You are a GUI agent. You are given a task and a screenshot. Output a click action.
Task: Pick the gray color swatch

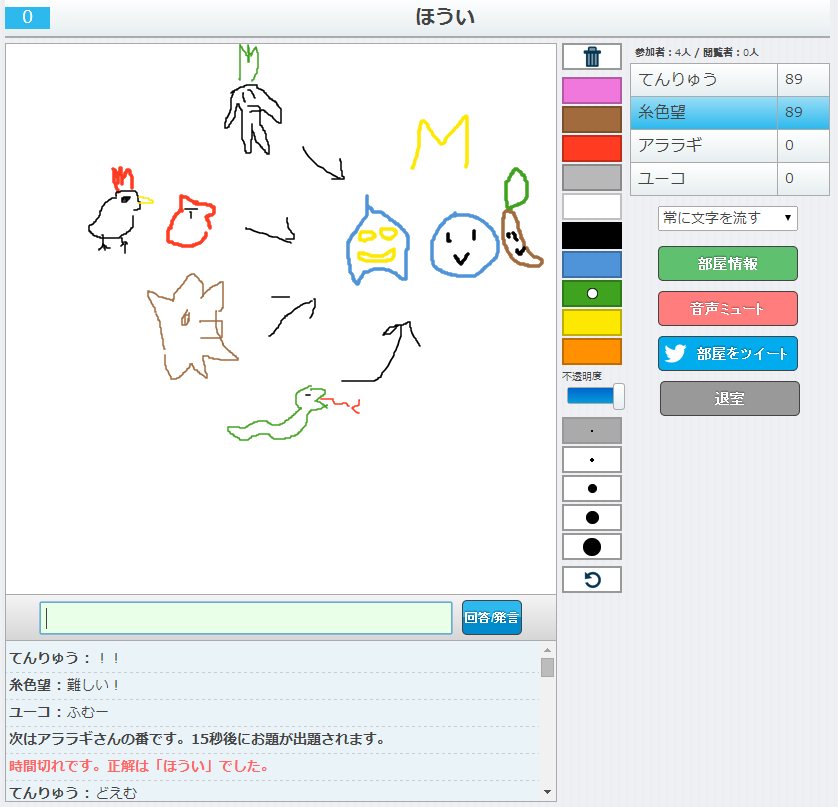(x=592, y=177)
